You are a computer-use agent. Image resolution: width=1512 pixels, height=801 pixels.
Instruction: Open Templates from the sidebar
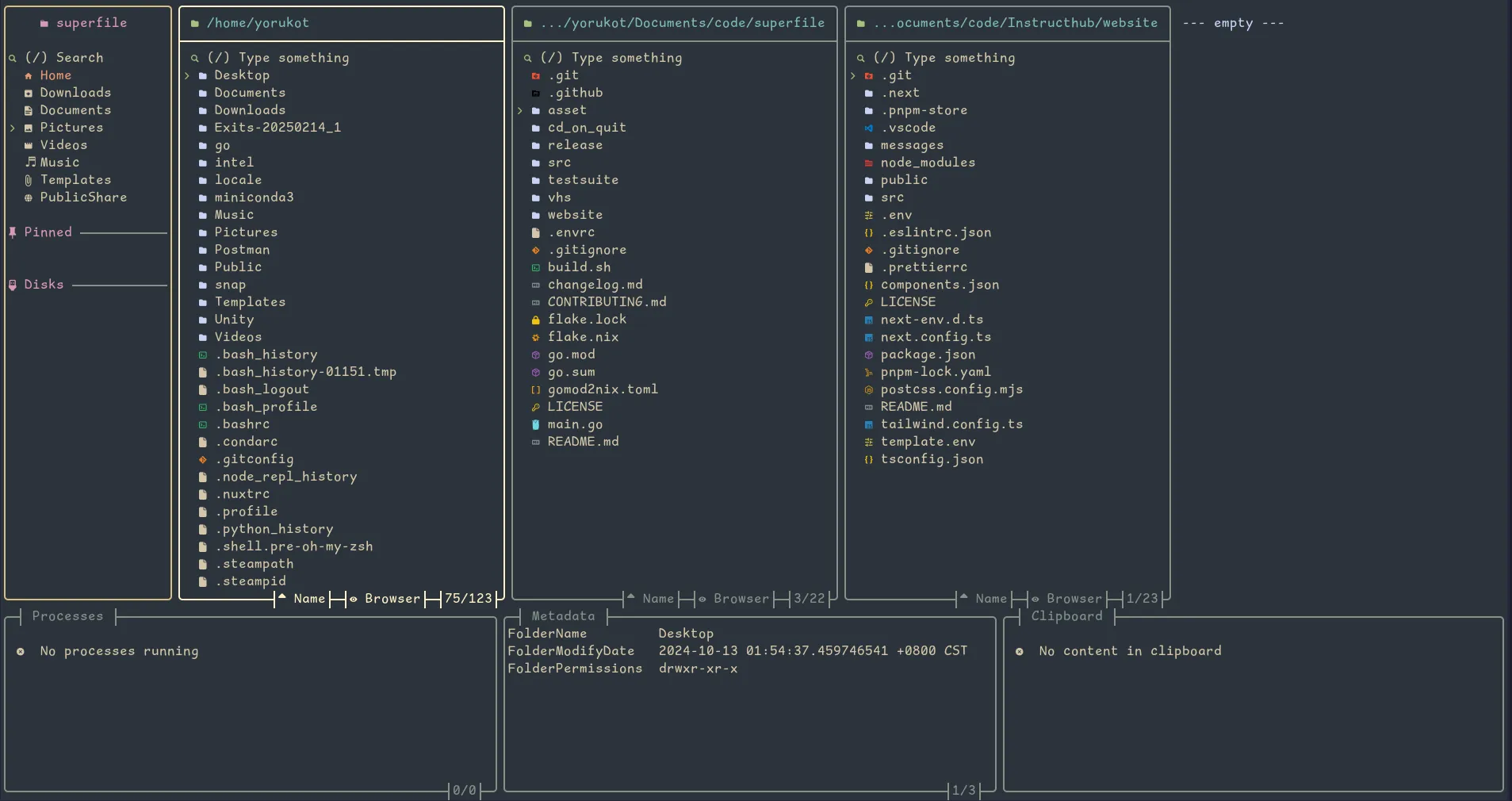point(75,180)
